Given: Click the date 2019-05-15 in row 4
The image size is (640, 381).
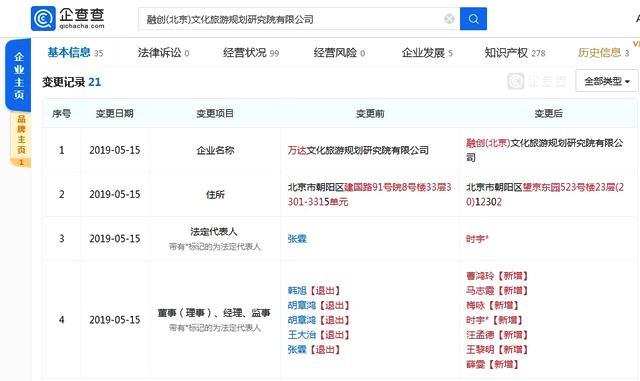Looking at the screenshot, I should [115, 320].
